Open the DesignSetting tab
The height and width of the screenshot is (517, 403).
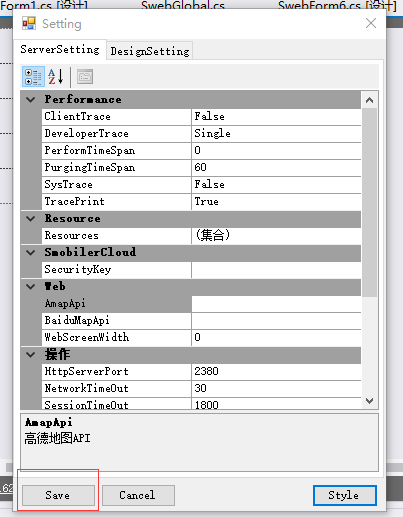(150, 51)
